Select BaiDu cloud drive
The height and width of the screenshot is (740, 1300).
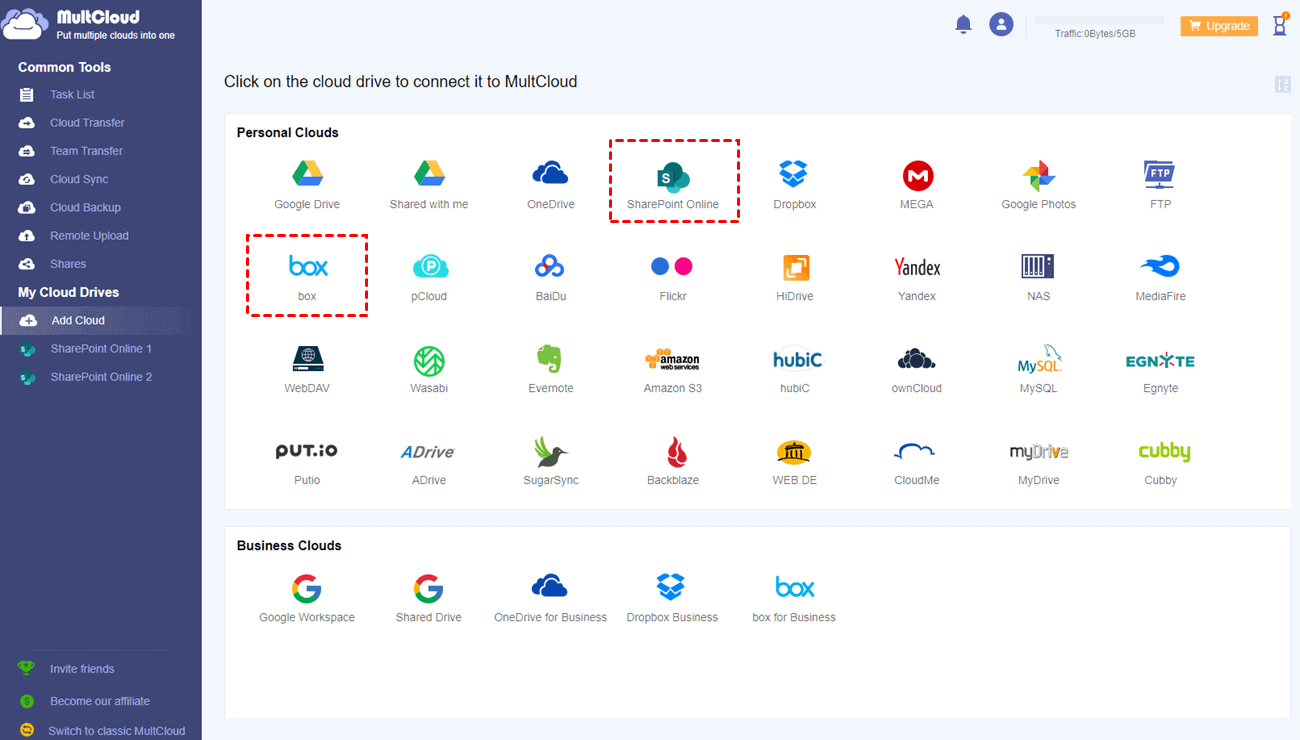(551, 276)
